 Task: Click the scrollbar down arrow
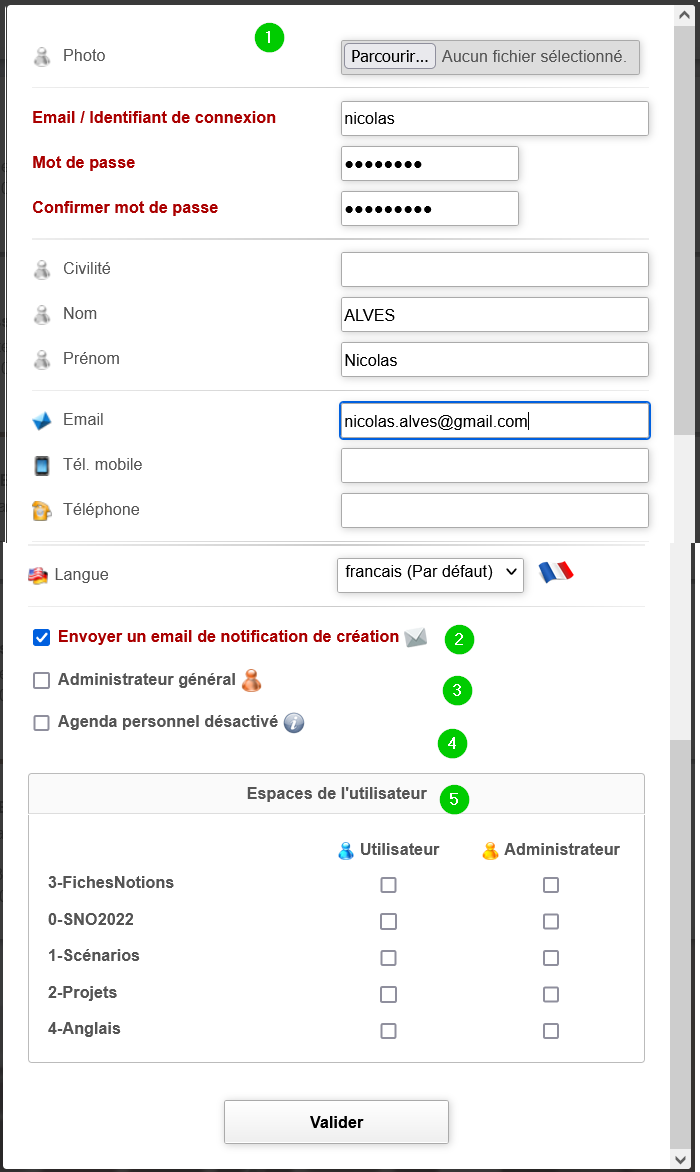pyautogui.click(x=682, y=1159)
